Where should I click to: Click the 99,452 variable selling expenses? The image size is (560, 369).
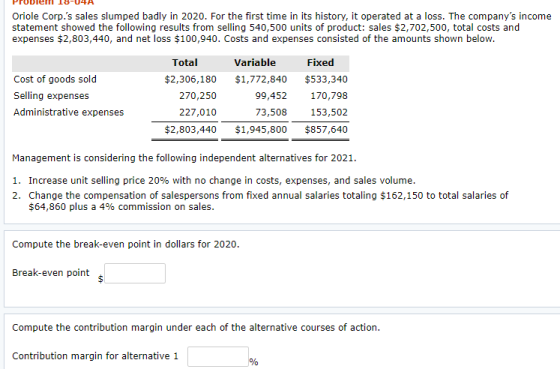click(x=271, y=96)
